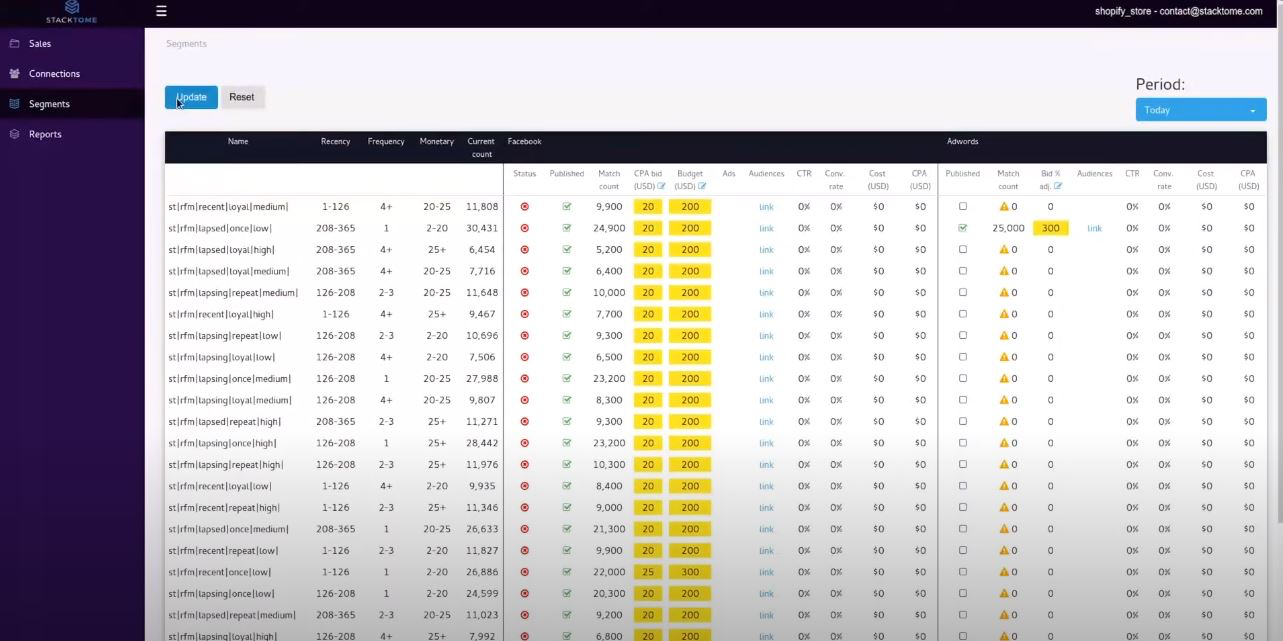Click warning icon in st|rfm|lapsing|once|high| Adwords match count

tap(1004, 443)
